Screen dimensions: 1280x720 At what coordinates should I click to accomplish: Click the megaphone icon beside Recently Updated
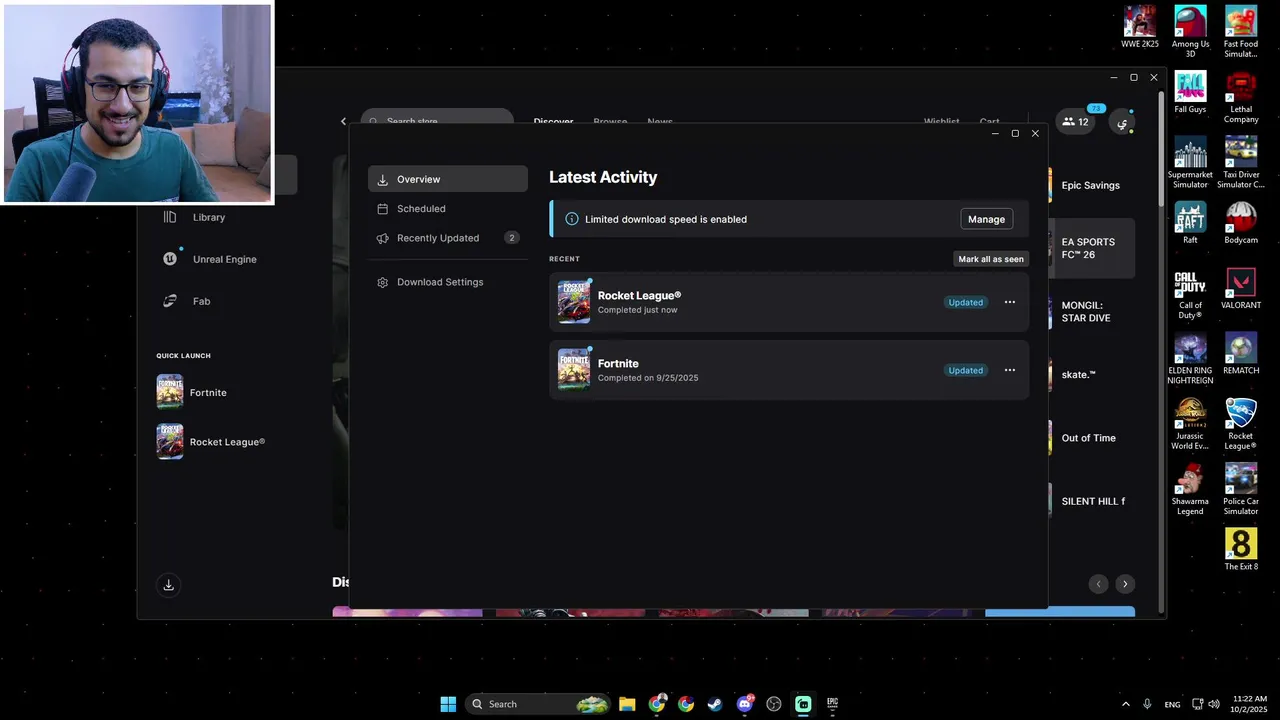pos(382,238)
